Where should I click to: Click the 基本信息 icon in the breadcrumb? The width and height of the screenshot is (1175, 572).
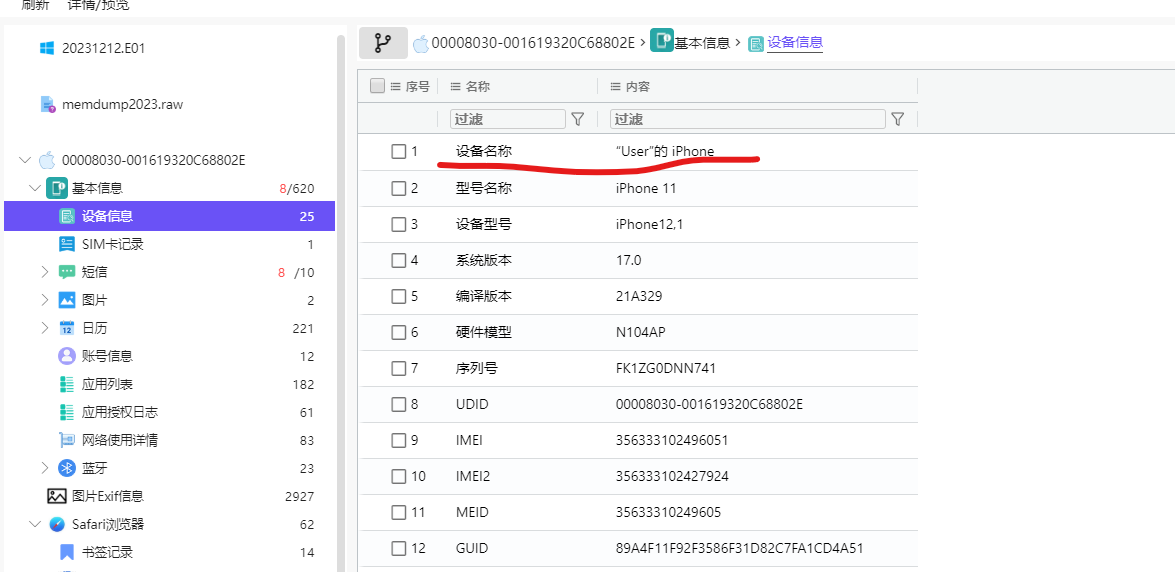pyautogui.click(x=661, y=40)
